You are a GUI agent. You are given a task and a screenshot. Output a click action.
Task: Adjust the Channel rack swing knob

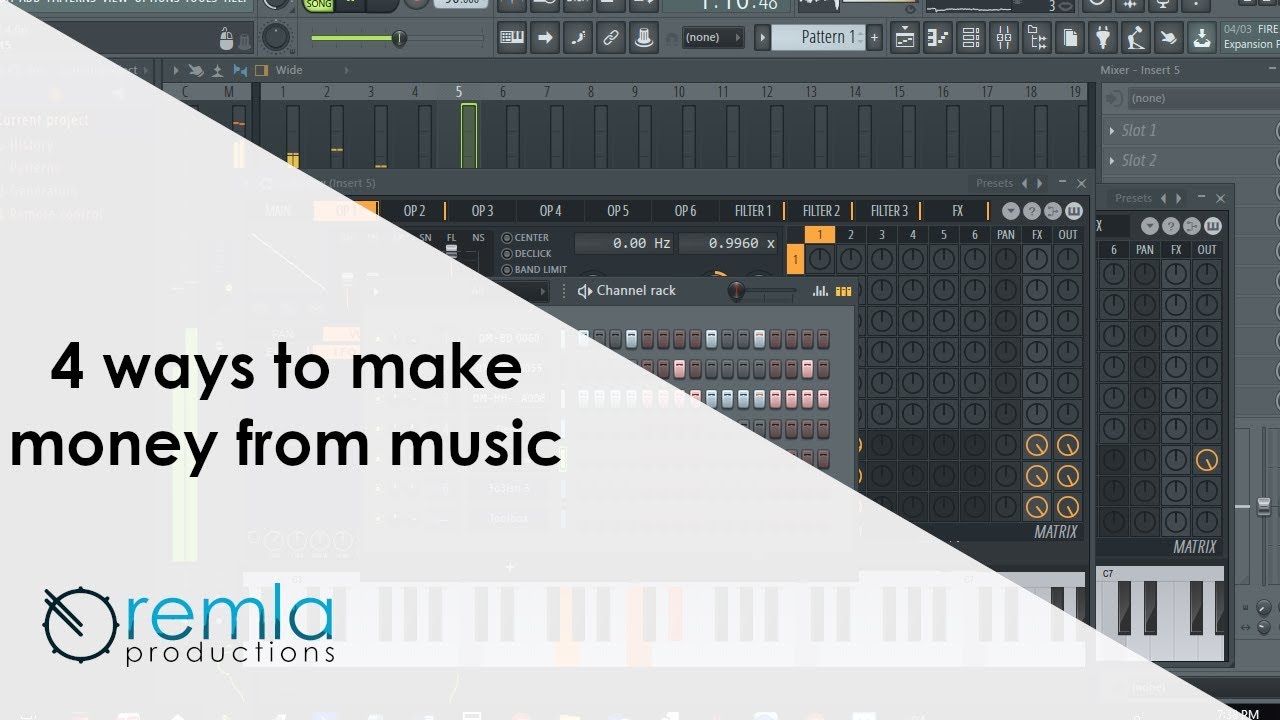click(x=737, y=291)
